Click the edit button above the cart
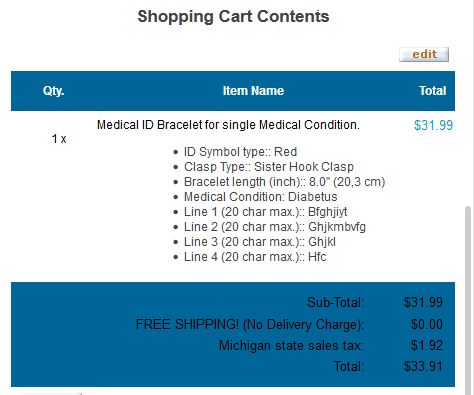Screen dimensions: 474x395 click(x=424, y=54)
